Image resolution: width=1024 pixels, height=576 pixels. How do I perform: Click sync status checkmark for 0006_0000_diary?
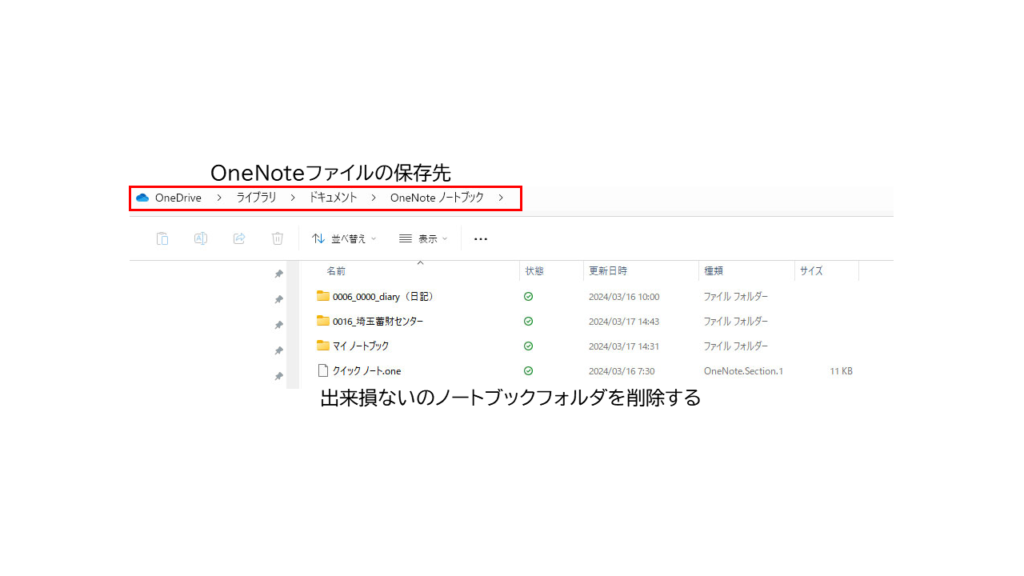pyautogui.click(x=528, y=296)
